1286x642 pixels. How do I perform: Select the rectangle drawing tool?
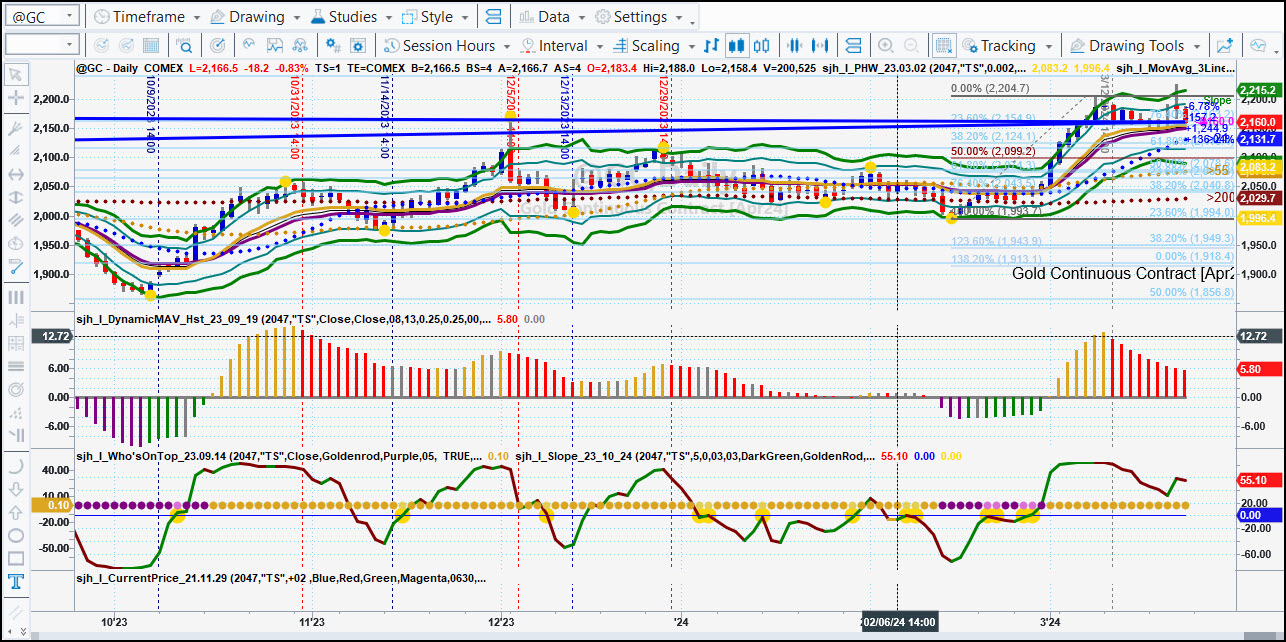(16, 559)
